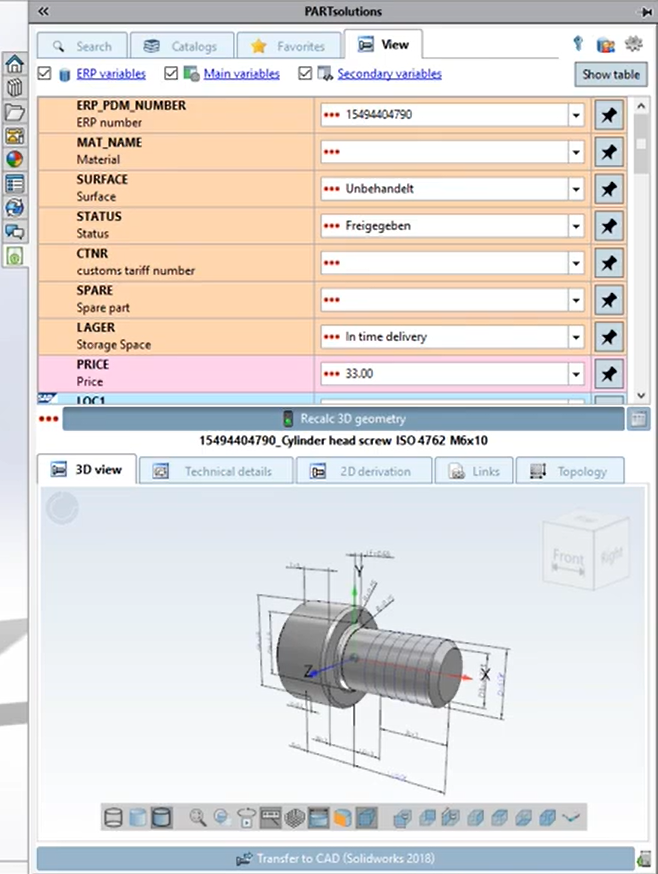Open the Status dropdown showing Freigegeben

(x=576, y=226)
